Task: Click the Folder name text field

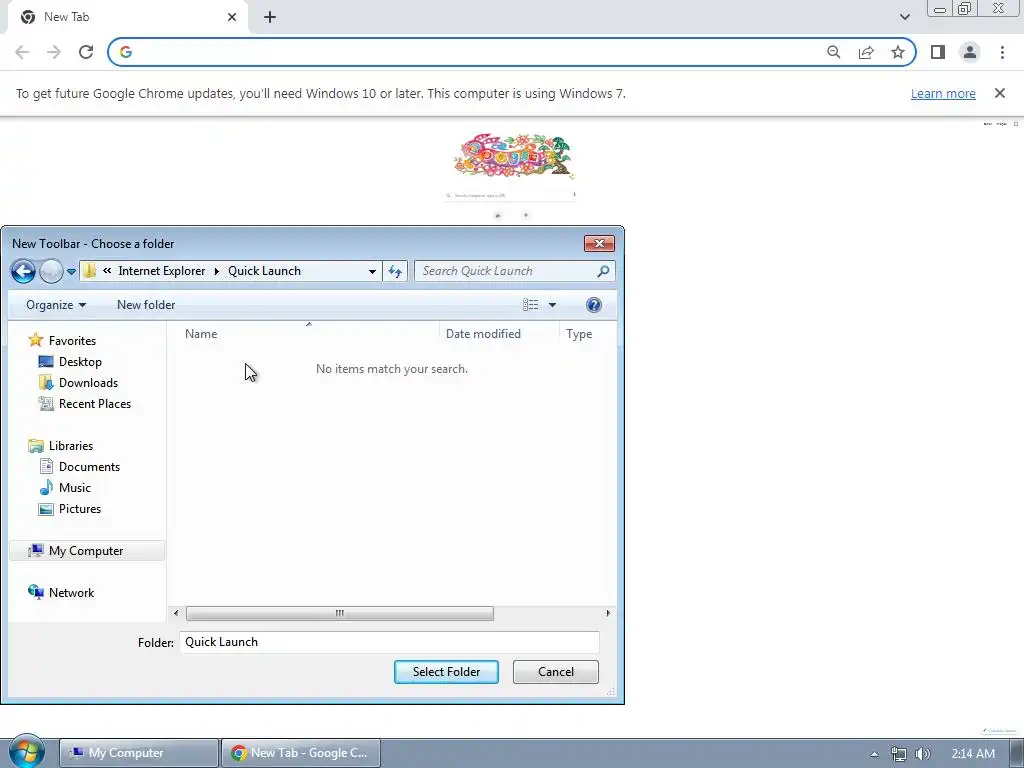Action: [389, 642]
